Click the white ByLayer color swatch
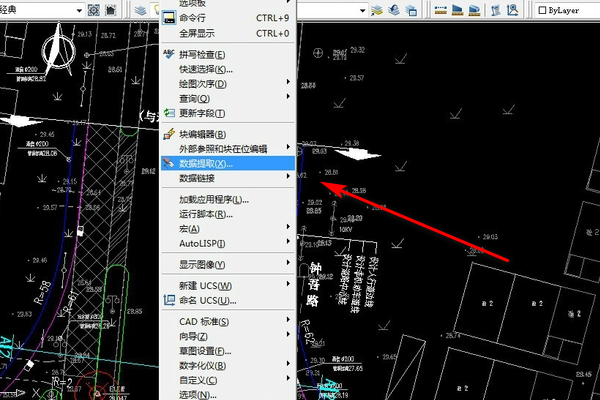The image size is (600, 400). pos(542,10)
